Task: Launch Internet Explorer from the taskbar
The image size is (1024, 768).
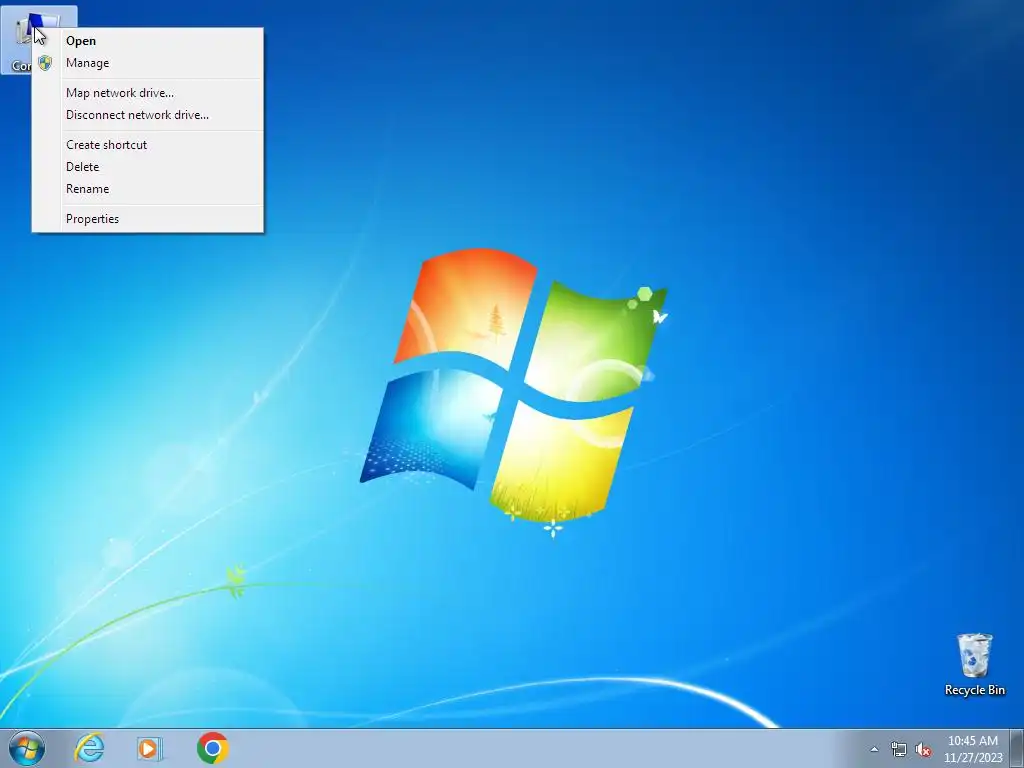Action: 89,748
